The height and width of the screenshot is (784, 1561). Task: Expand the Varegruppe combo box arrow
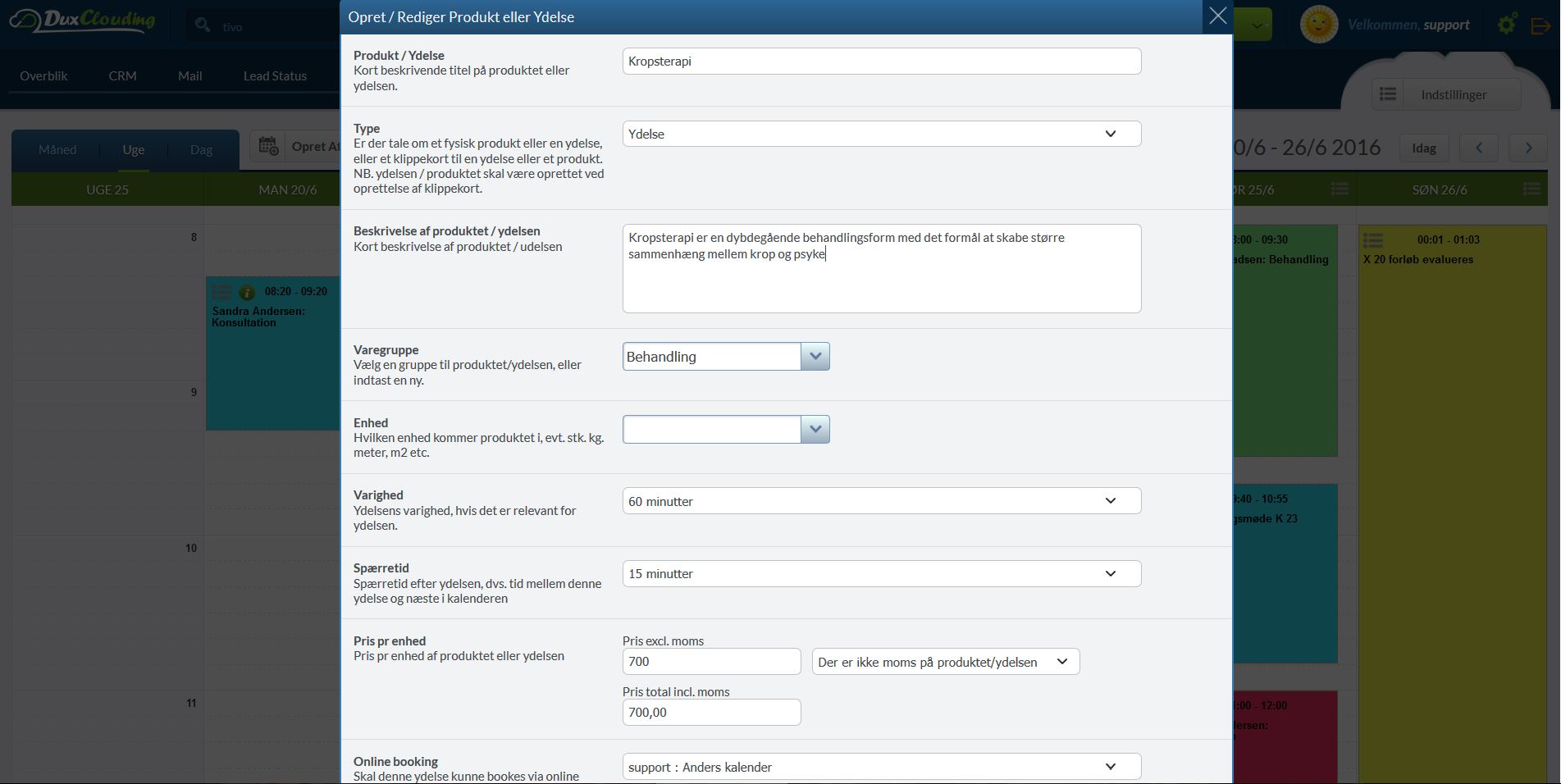[x=815, y=357]
